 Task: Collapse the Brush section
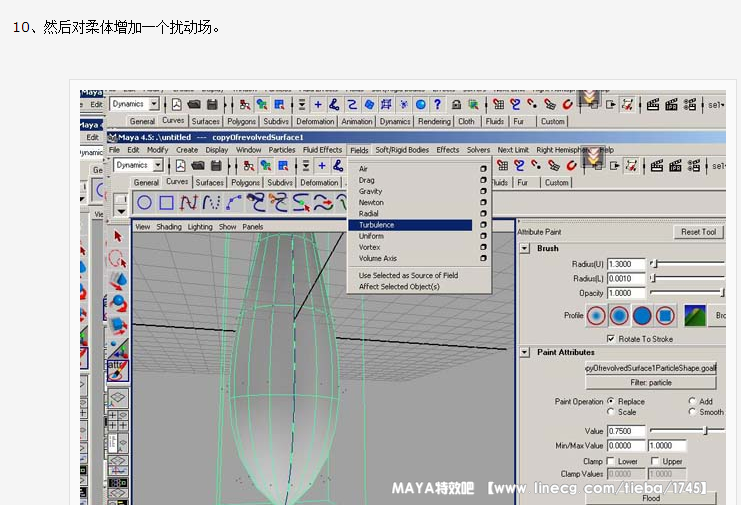[525, 248]
